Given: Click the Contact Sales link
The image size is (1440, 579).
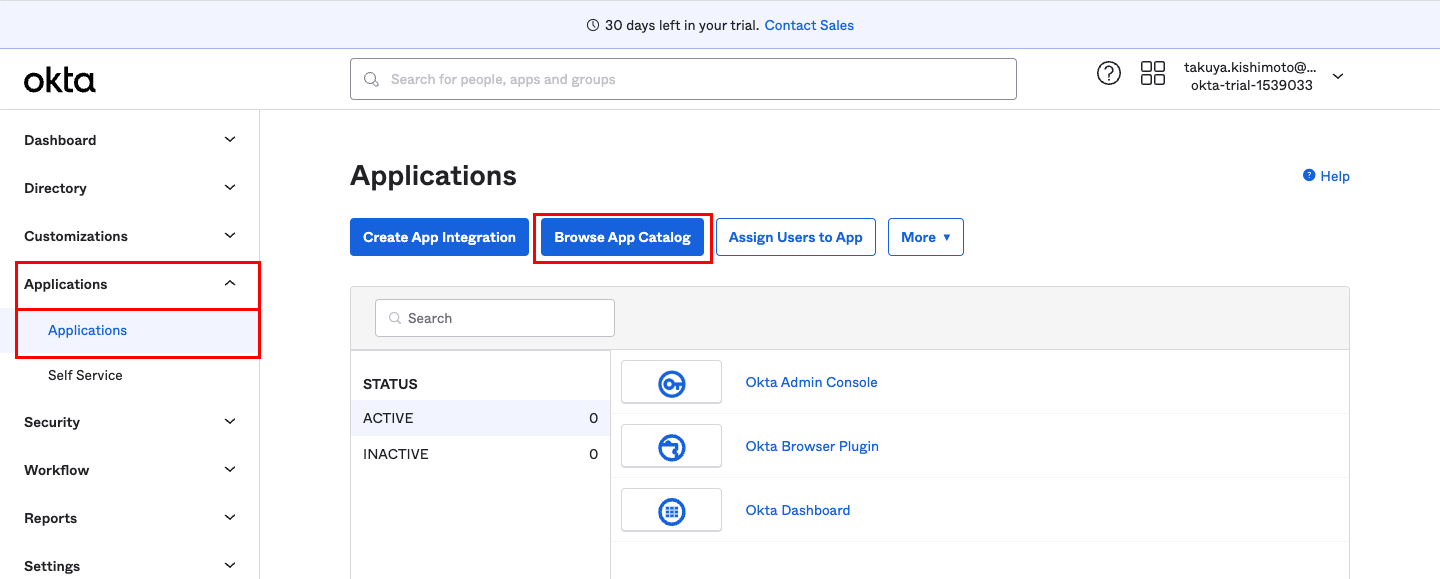Looking at the screenshot, I should [x=809, y=25].
